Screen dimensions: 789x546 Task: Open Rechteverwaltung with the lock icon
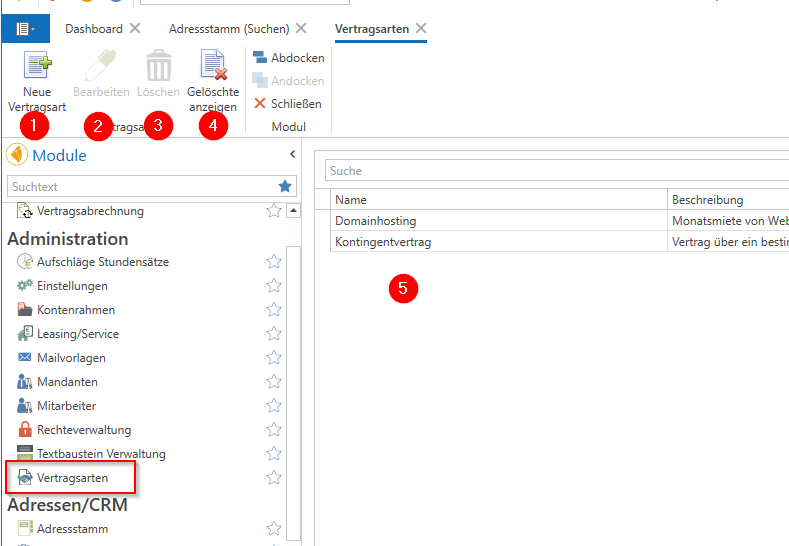pos(83,430)
